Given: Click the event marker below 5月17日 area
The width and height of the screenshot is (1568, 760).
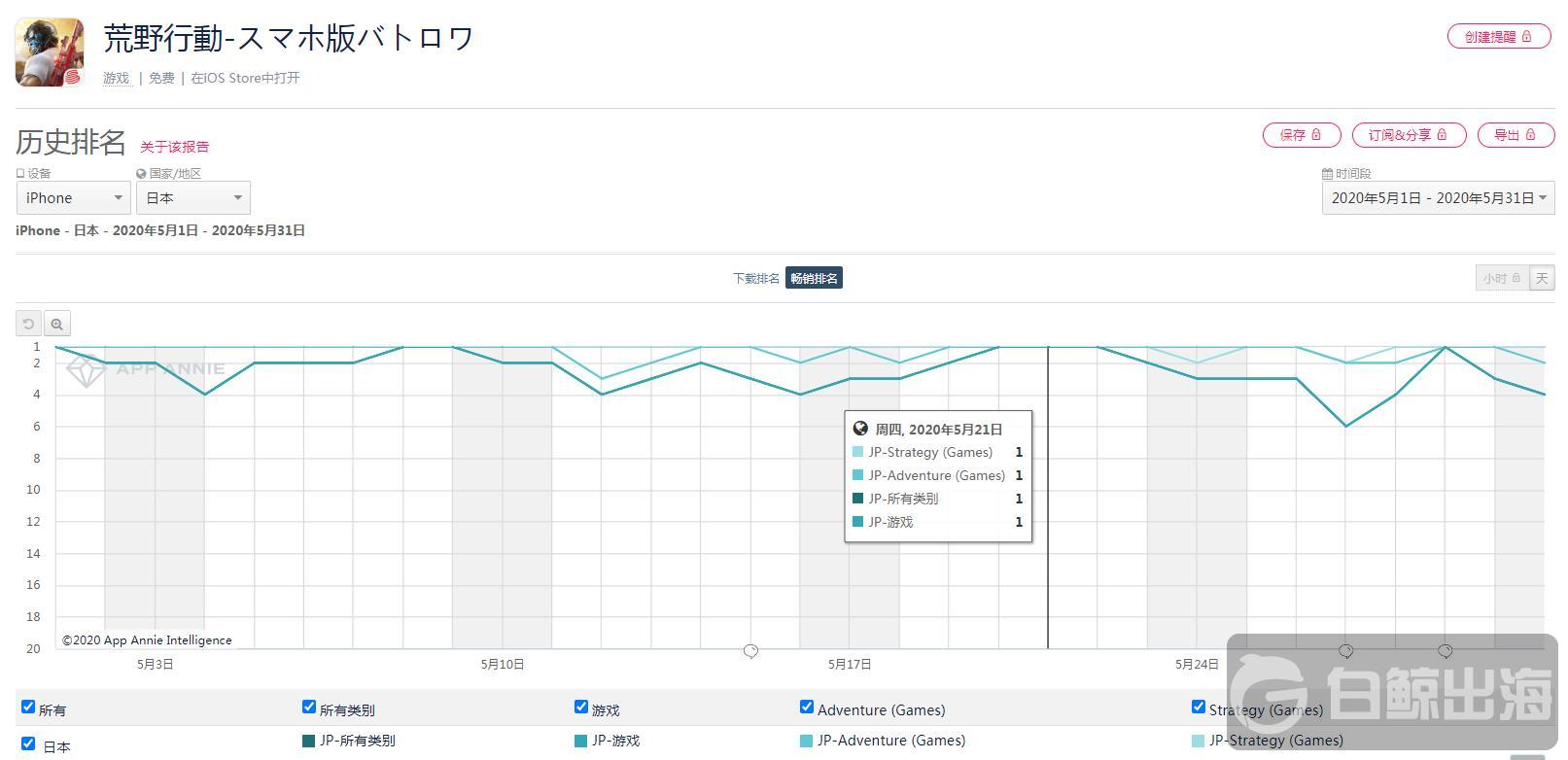Looking at the screenshot, I should [750, 651].
